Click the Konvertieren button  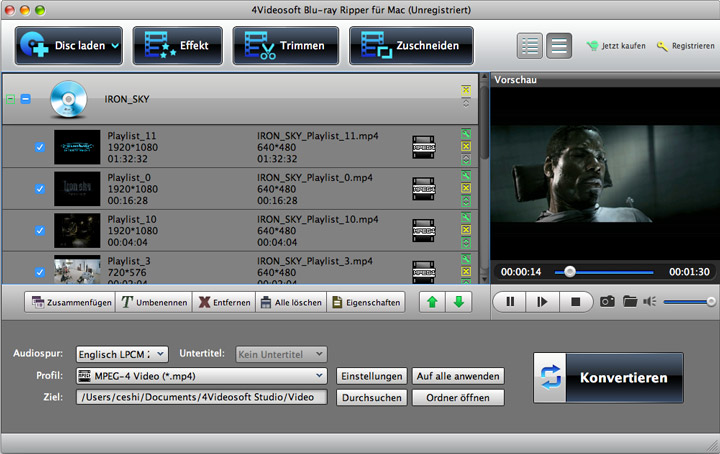[608, 378]
